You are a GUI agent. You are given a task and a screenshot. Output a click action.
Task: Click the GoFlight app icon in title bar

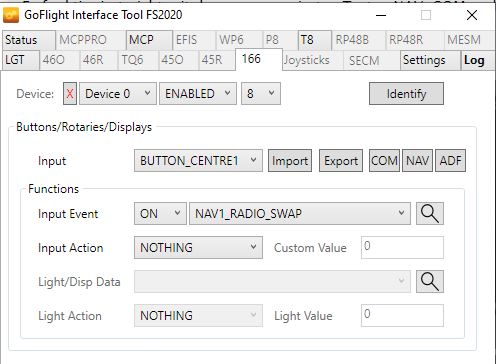tap(11, 15)
